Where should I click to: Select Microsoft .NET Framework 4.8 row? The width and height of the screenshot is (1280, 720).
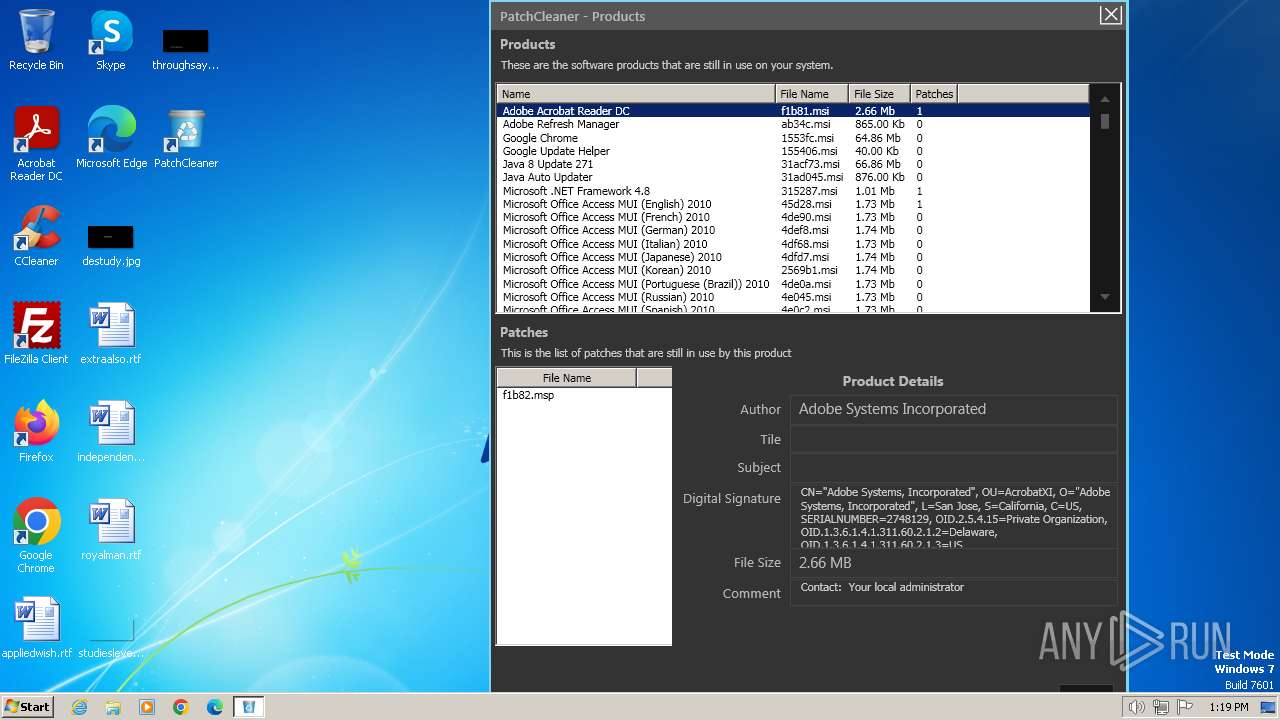[793, 191]
